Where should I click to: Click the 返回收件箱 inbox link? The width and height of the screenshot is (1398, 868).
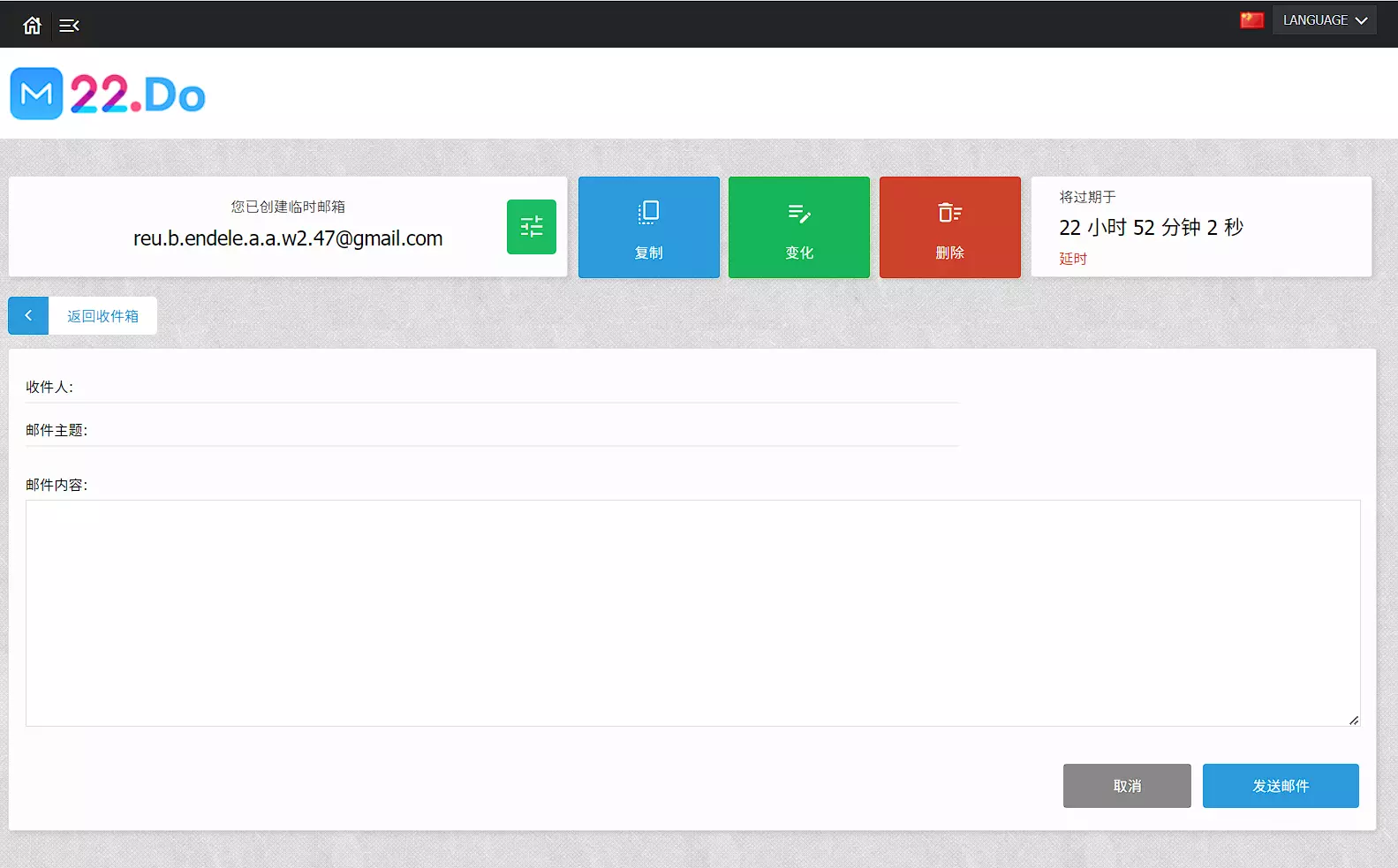pyautogui.click(x=102, y=316)
